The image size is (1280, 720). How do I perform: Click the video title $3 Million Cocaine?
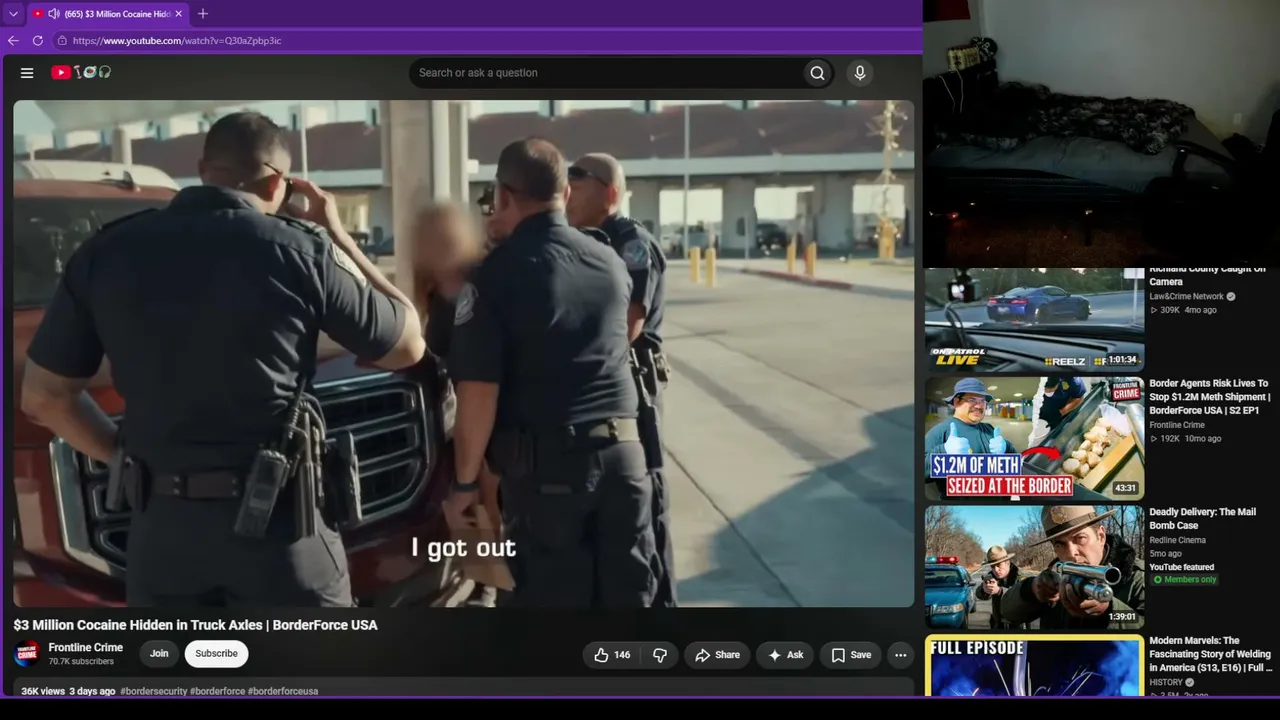(x=196, y=625)
